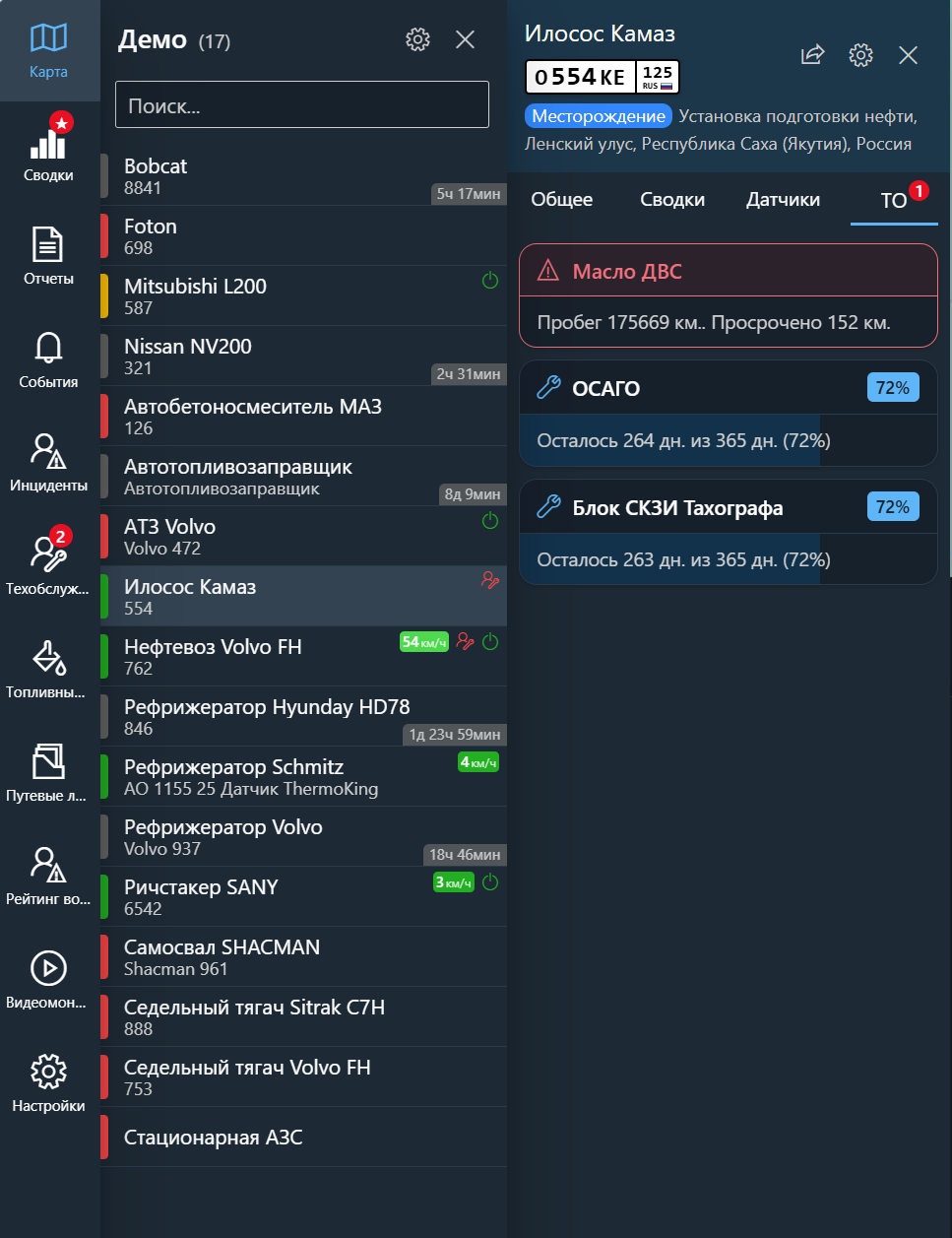952x1238 pixels.
Task: Open the Видеомониторинг play icon
Action: 48,978
